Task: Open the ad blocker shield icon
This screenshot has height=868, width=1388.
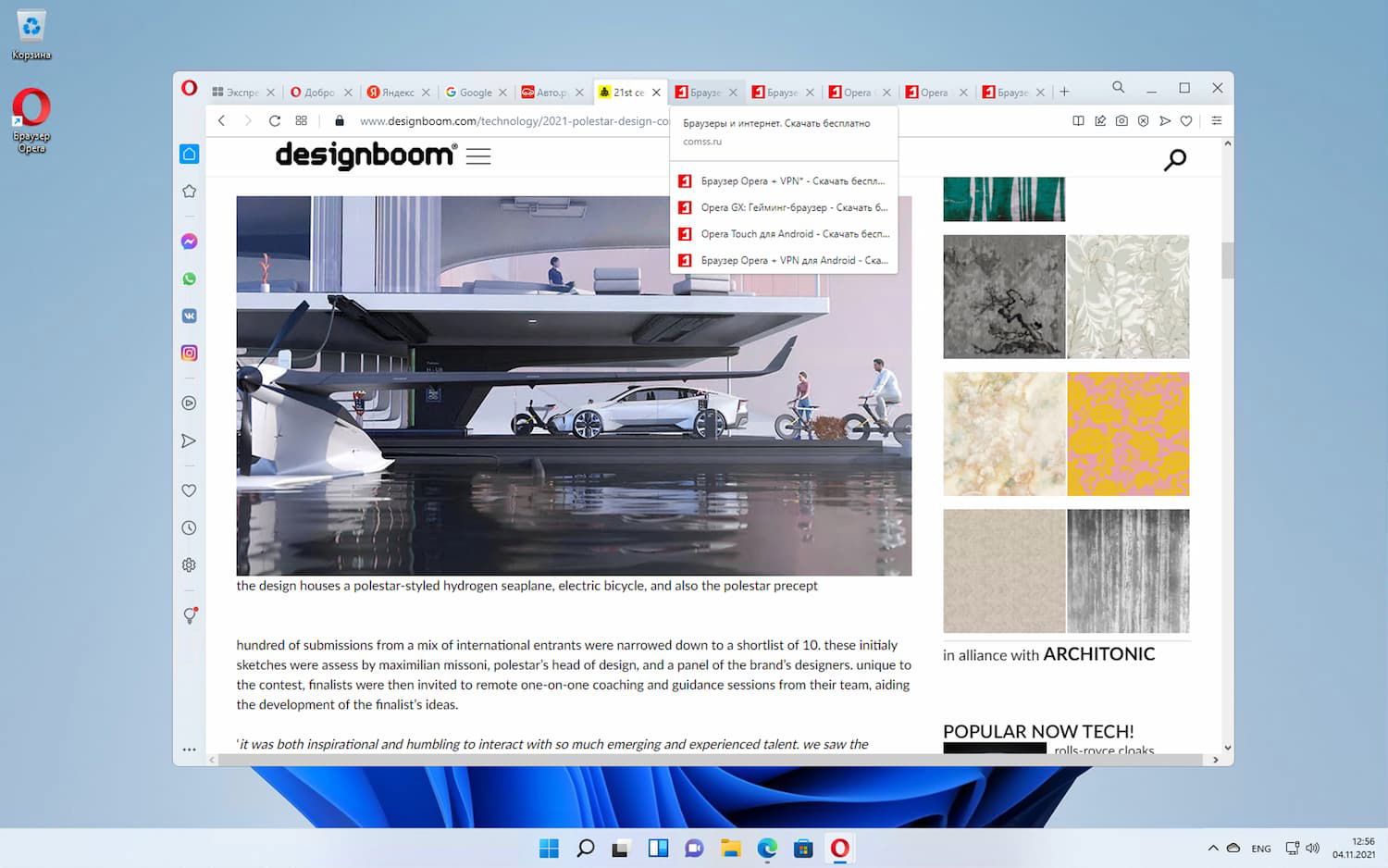Action: click(x=1143, y=120)
